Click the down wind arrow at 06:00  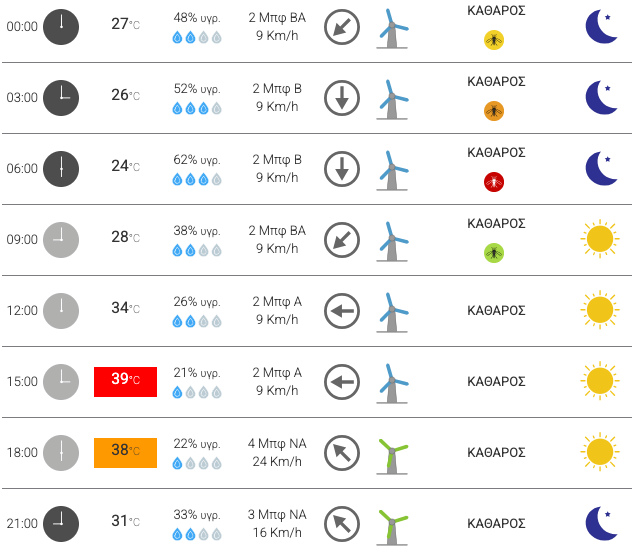342,169
